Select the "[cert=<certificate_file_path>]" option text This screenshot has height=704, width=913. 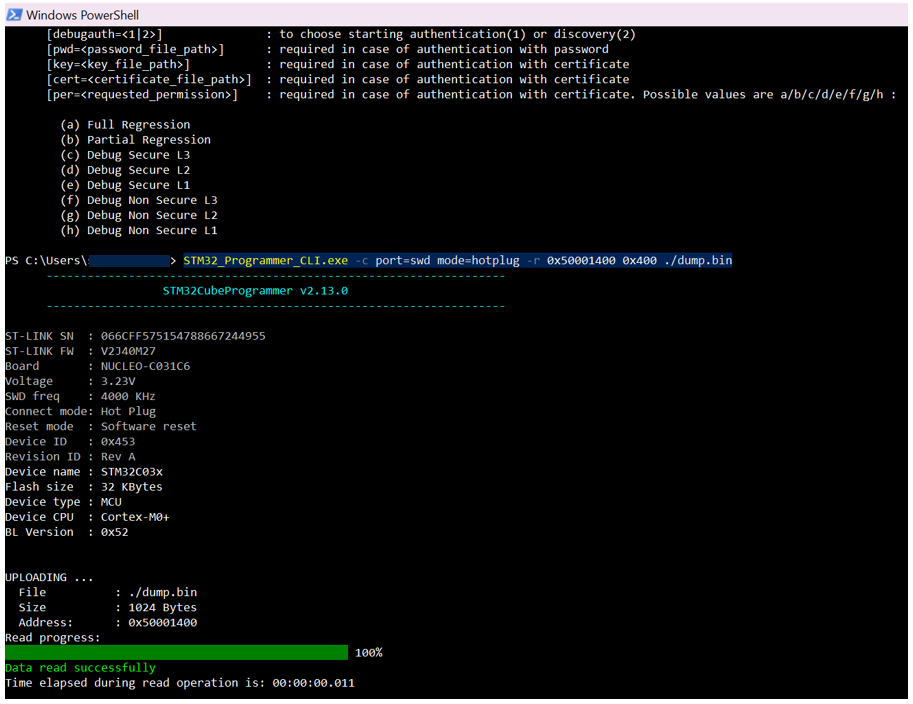(149, 80)
